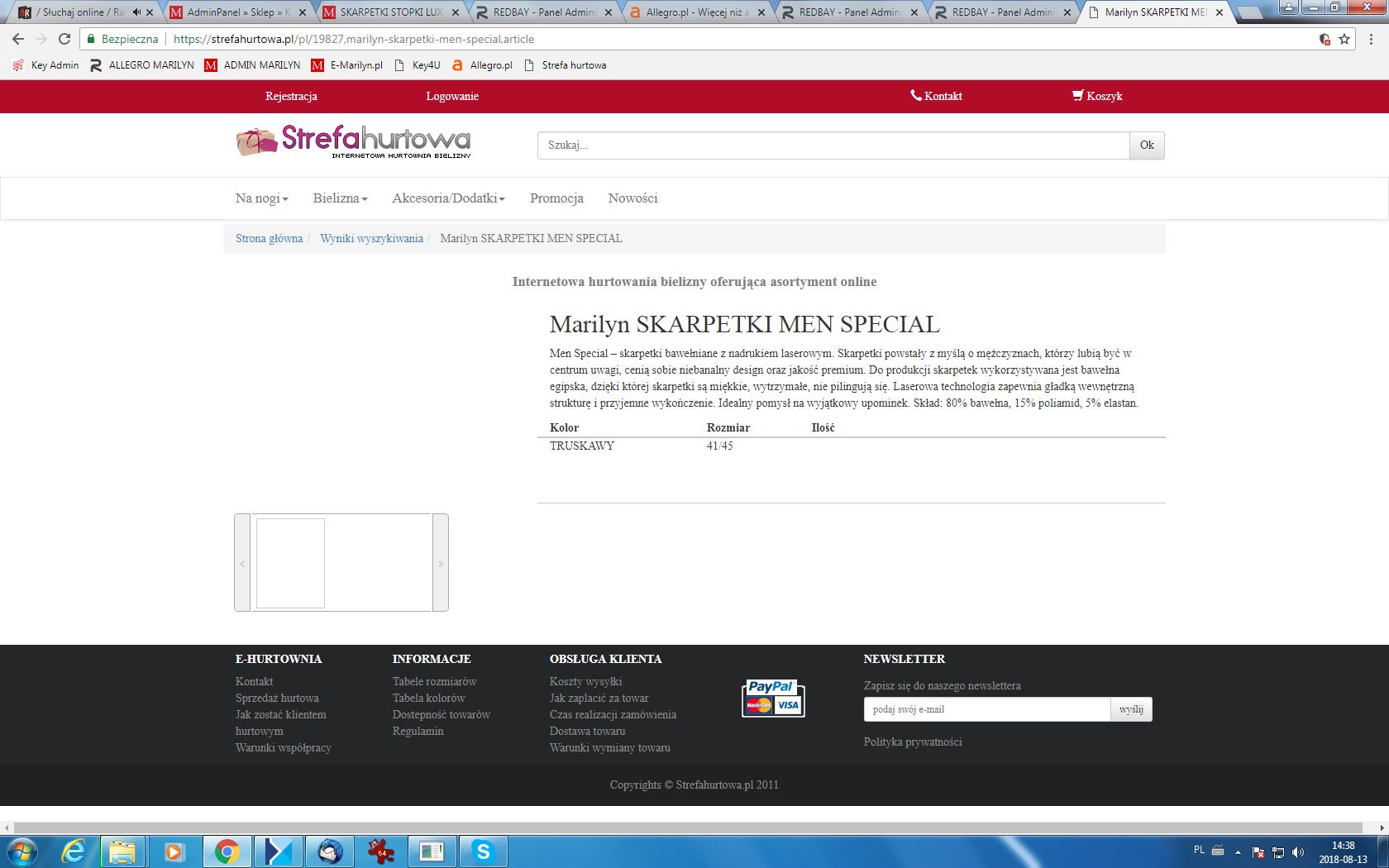1389x868 pixels.
Task: Bookmark this page with the star icon
Action: pos(1344,39)
